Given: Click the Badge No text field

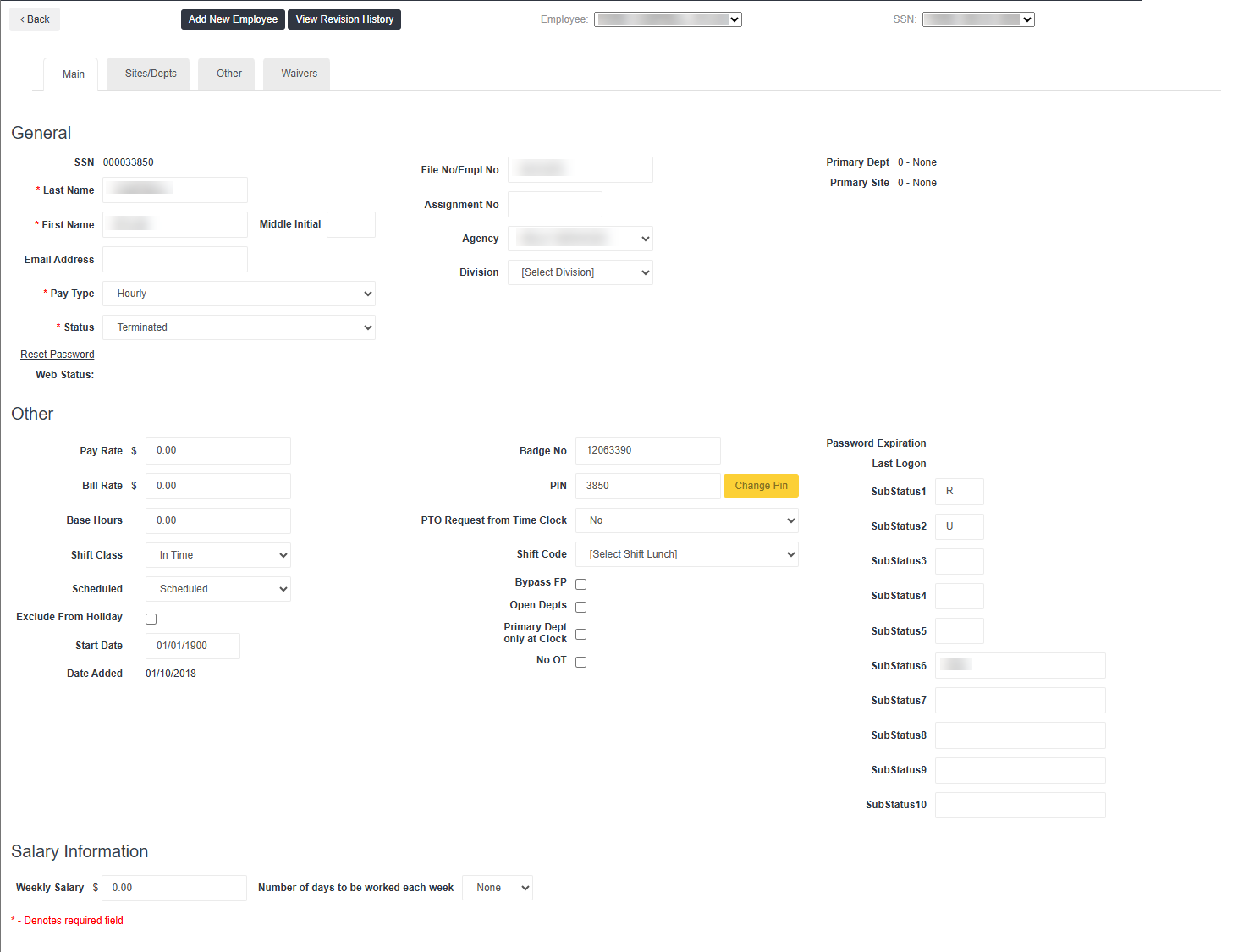Looking at the screenshot, I should pyautogui.click(x=647, y=451).
